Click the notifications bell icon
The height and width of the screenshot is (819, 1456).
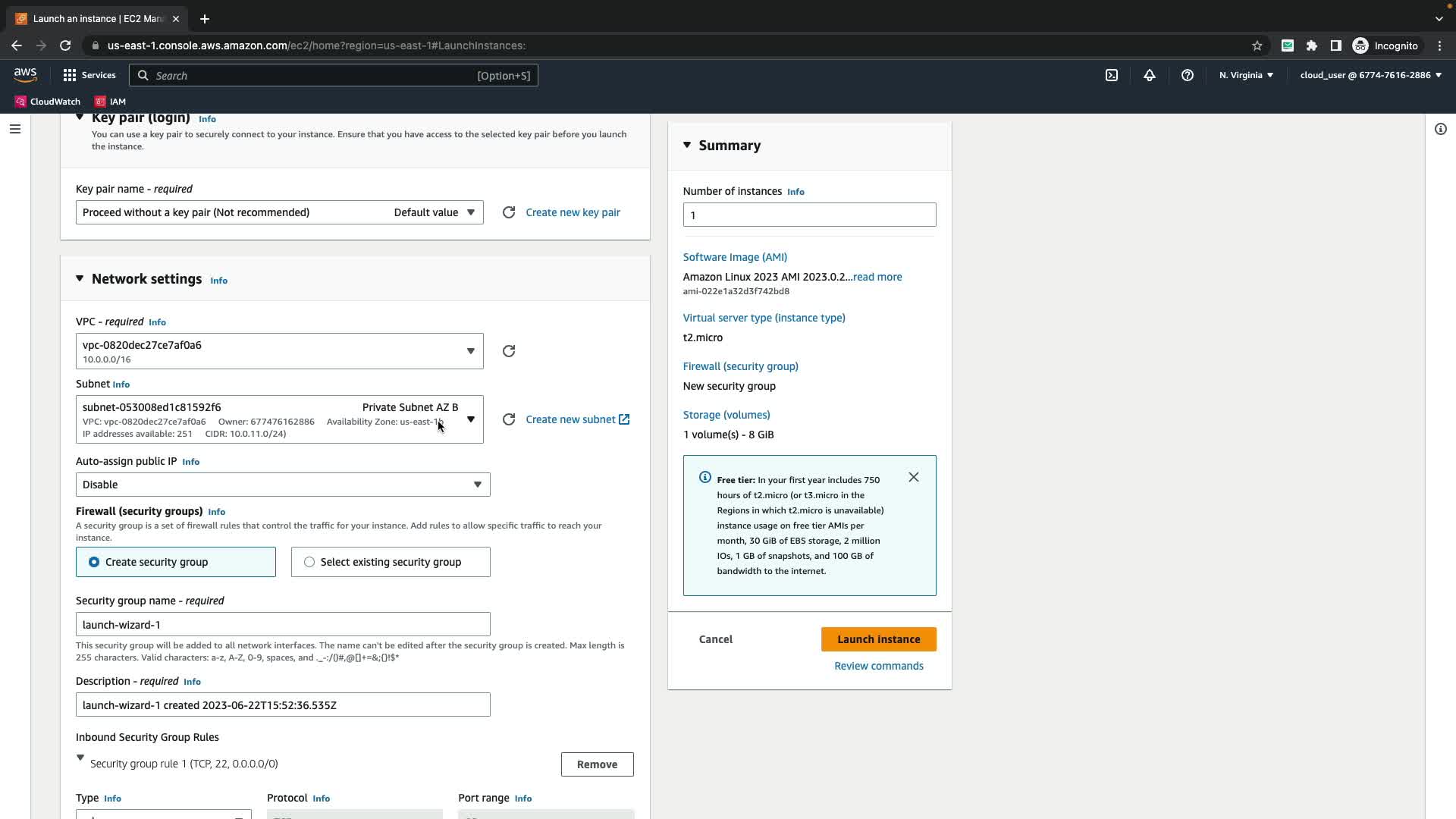(1150, 75)
